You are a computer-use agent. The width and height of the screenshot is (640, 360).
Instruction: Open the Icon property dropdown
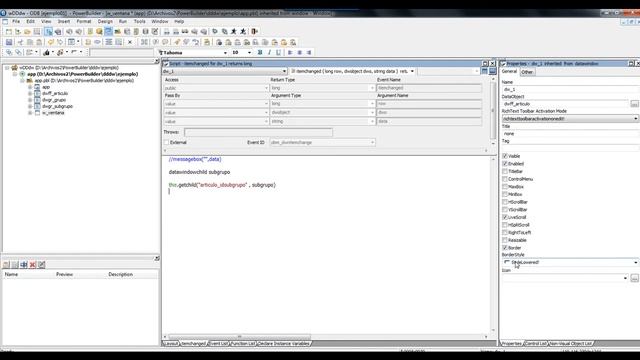tap(625, 278)
